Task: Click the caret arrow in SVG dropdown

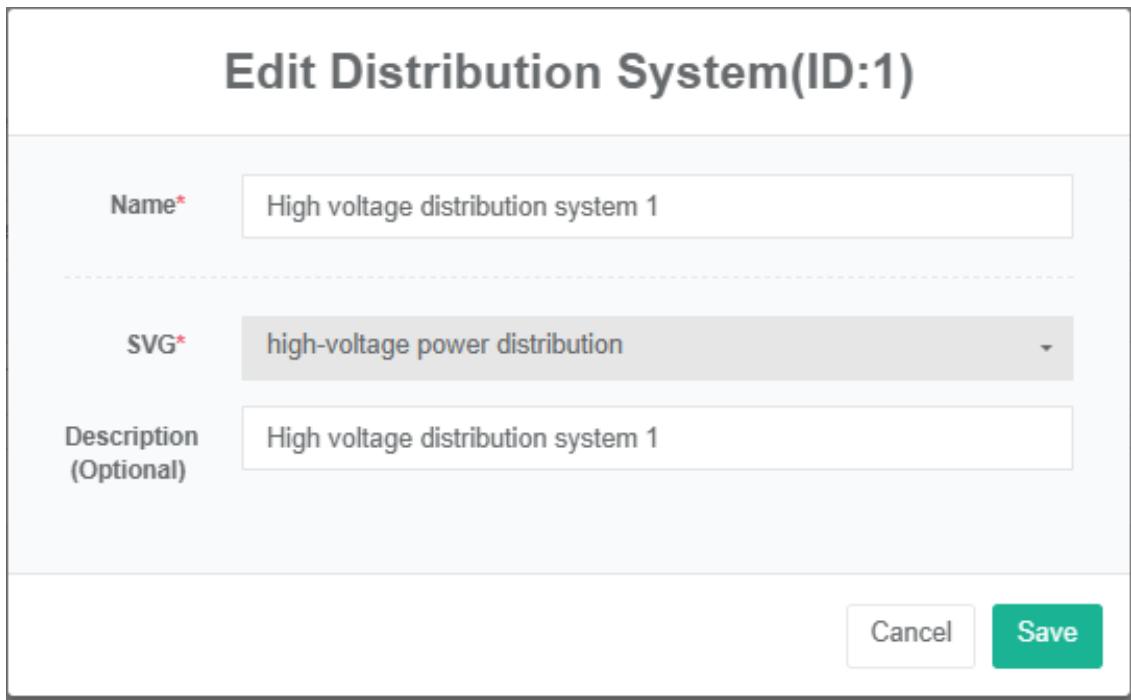Action: [1046, 349]
